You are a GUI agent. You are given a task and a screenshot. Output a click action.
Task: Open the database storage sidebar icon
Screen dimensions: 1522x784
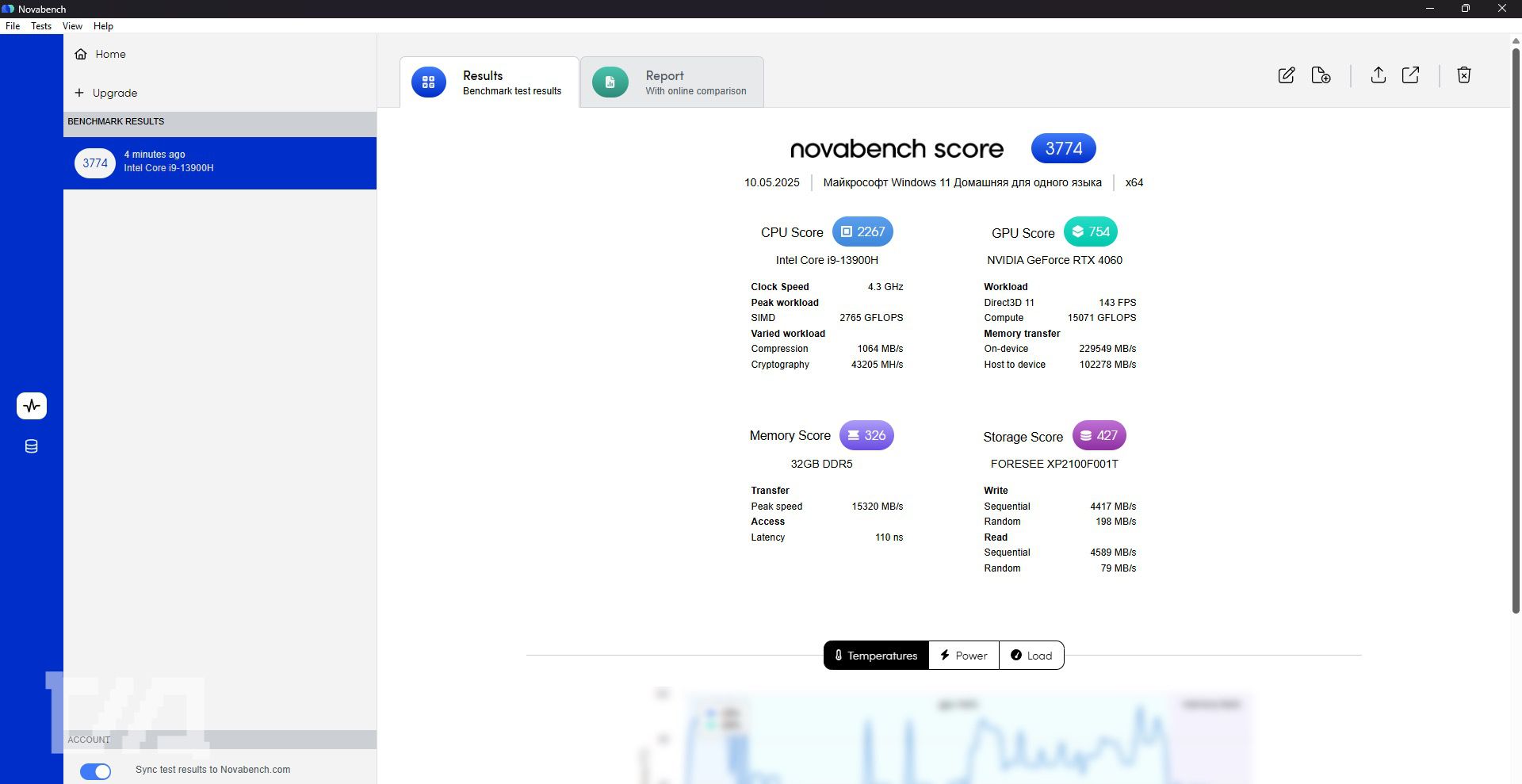click(x=32, y=446)
